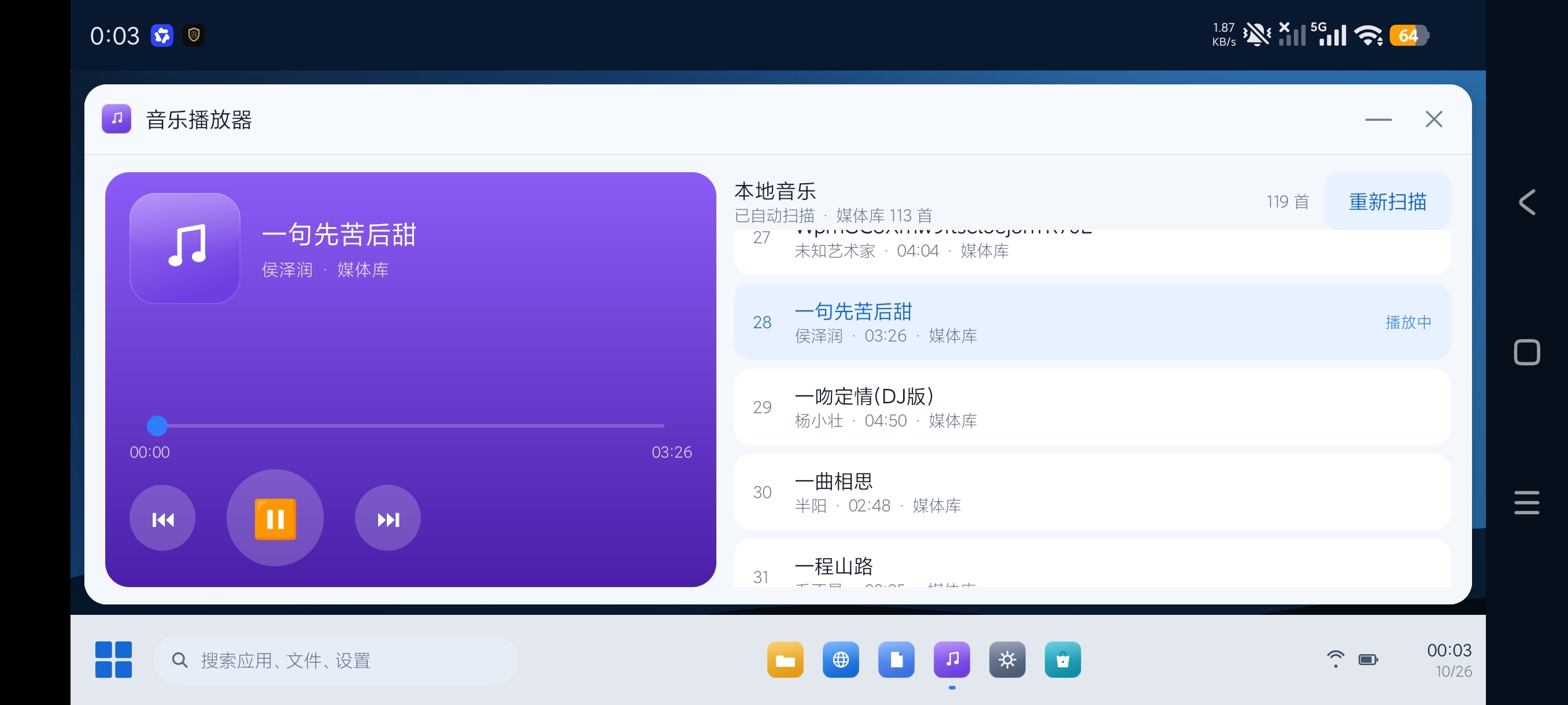The width and height of the screenshot is (1568, 705).
Task: Click the playback progress slider handle
Action: coord(157,426)
